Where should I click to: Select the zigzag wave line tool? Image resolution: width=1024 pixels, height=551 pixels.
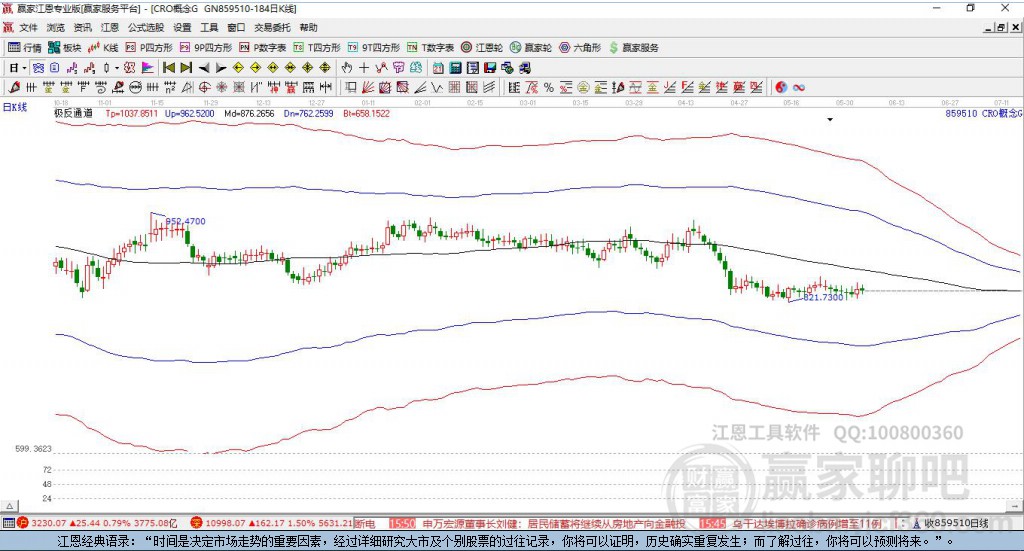pos(437,87)
